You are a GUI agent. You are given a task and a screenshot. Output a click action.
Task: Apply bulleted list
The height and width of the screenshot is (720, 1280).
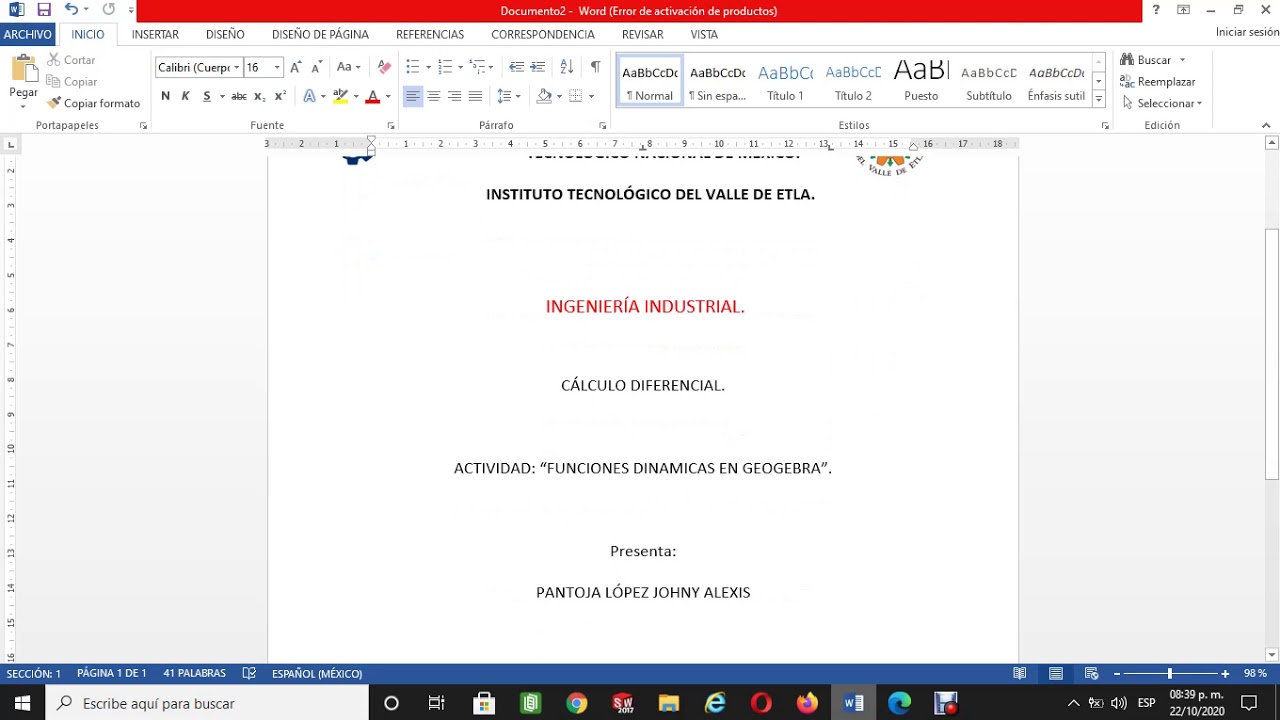413,67
